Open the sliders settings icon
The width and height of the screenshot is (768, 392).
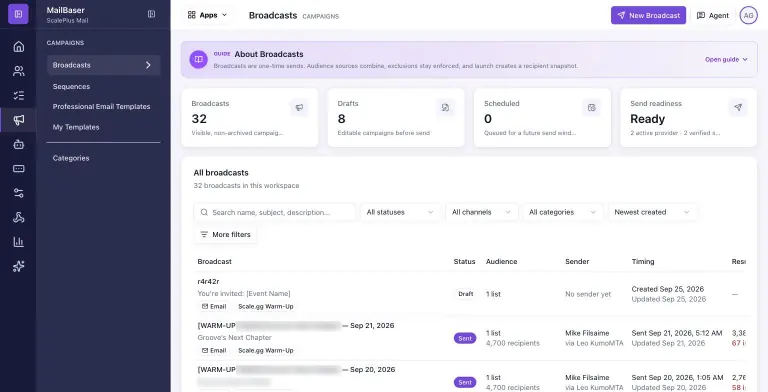click(19, 193)
